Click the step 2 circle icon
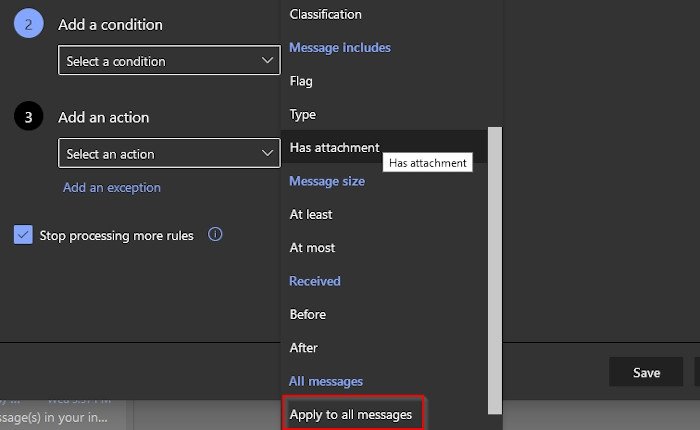This screenshot has height=430, width=700. click(28, 24)
